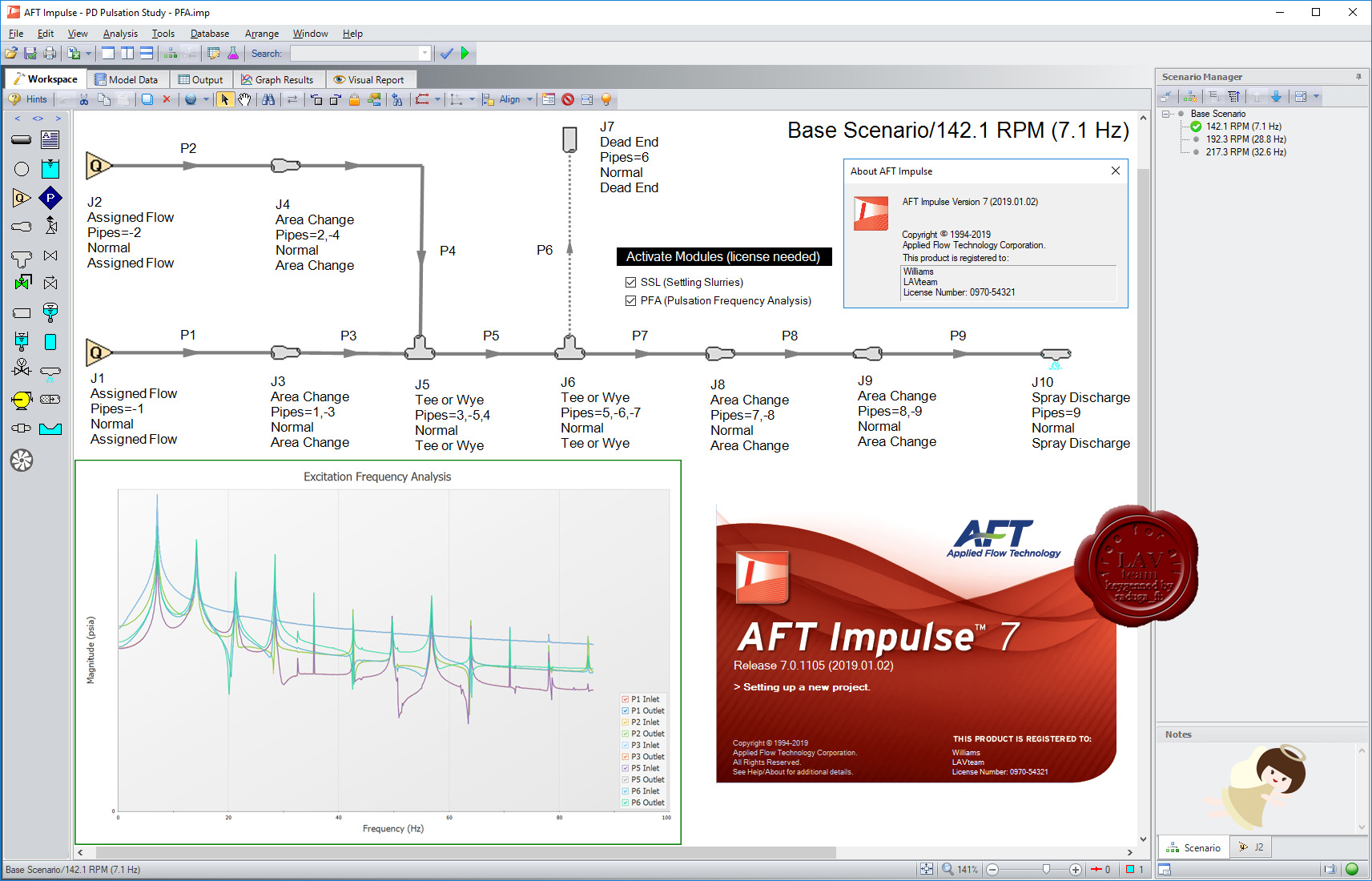1372x881 pixels.
Task: Click the Align button
Action: click(x=502, y=99)
